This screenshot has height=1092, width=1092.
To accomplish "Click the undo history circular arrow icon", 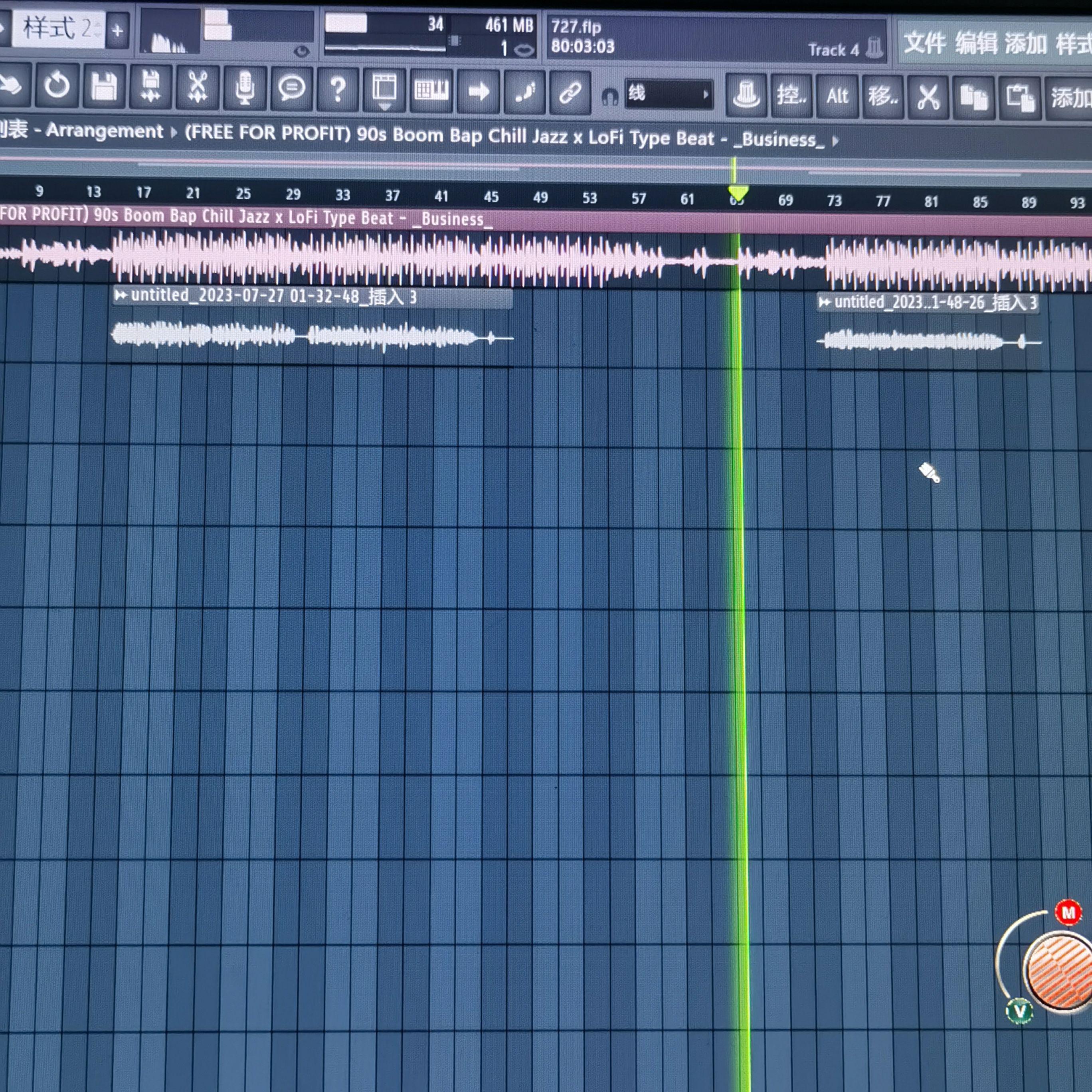I will [x=57, y=86].
